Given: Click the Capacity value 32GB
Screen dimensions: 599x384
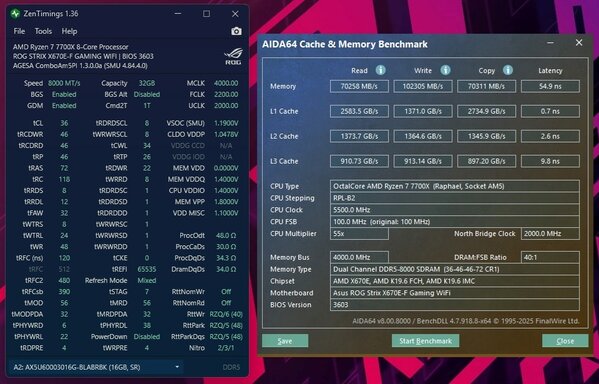Looking at the screenshot, I should tap(147, 83).
